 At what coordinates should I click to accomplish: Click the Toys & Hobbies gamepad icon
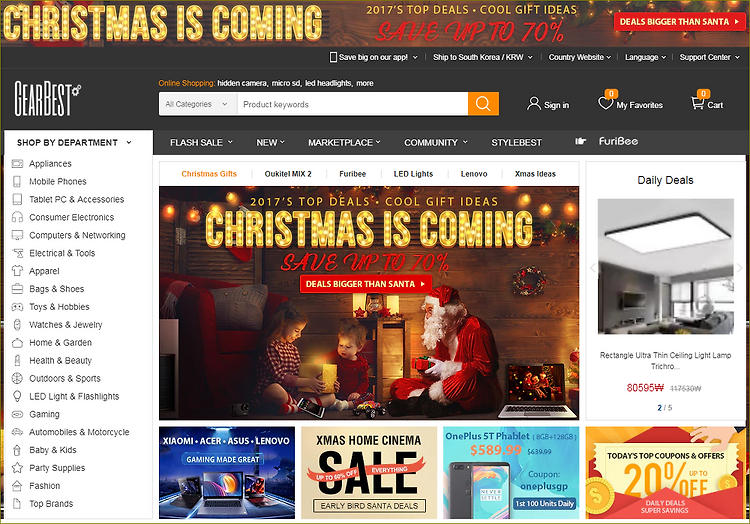tap(17, 307)
